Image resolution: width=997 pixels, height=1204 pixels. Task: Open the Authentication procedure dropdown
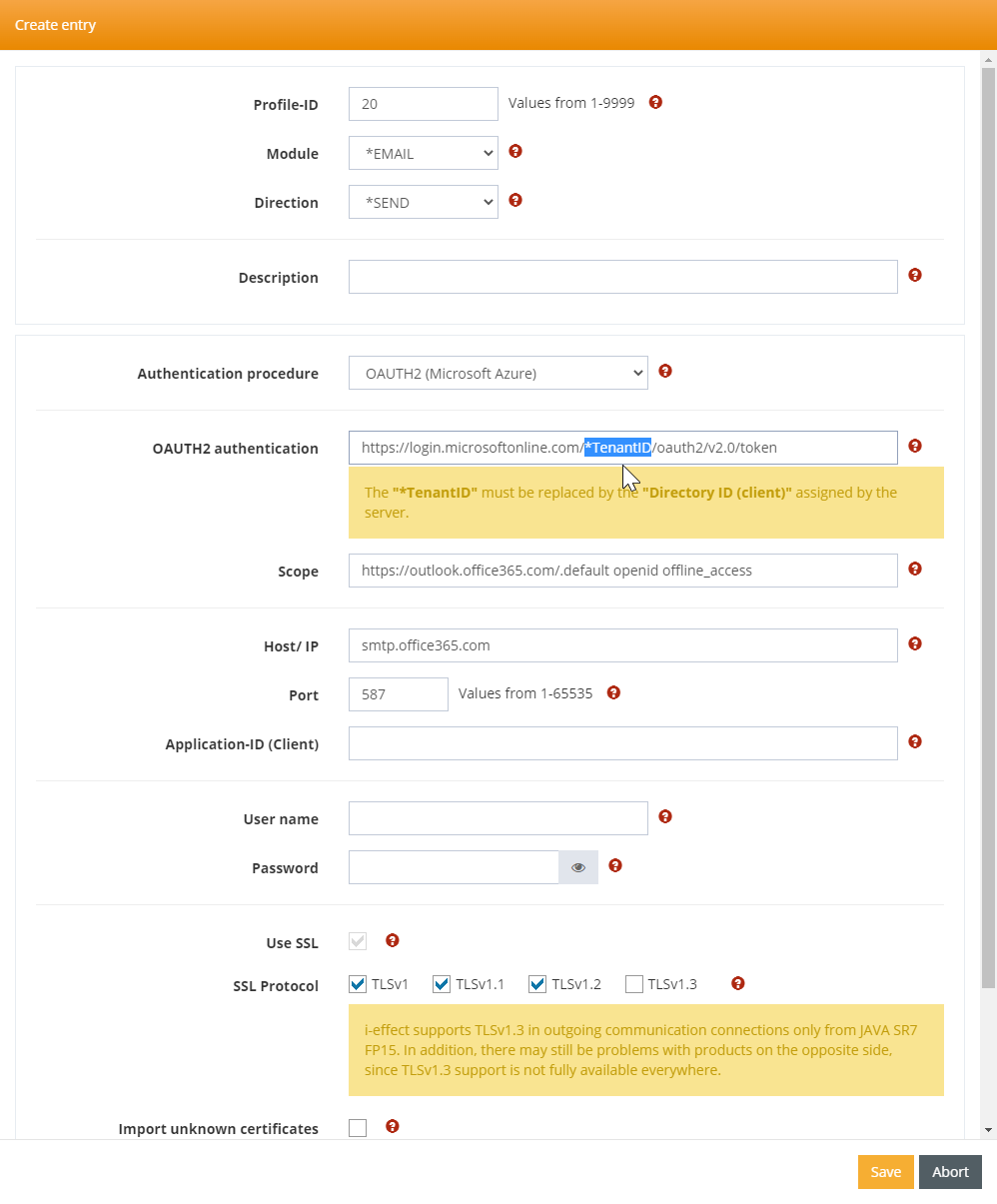[x=498, y=373]
